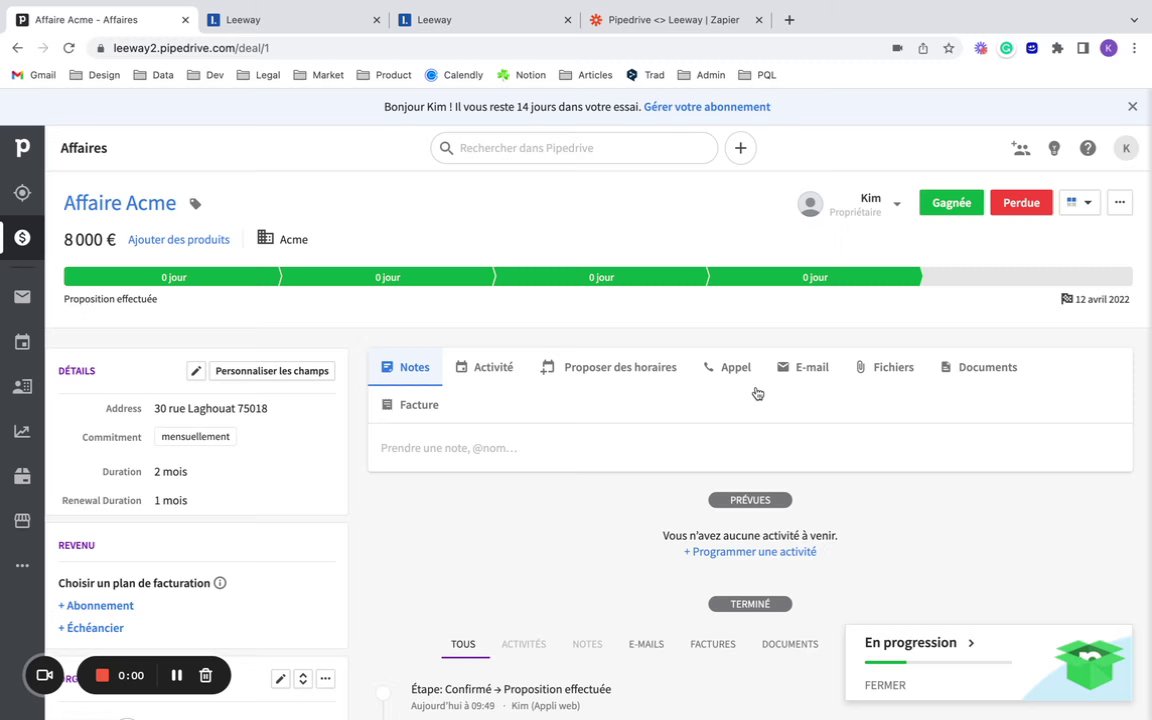Viewport: 1152px width, 720px height.
Task: Mark the deal as Perdue
Action: [1021, 203]
